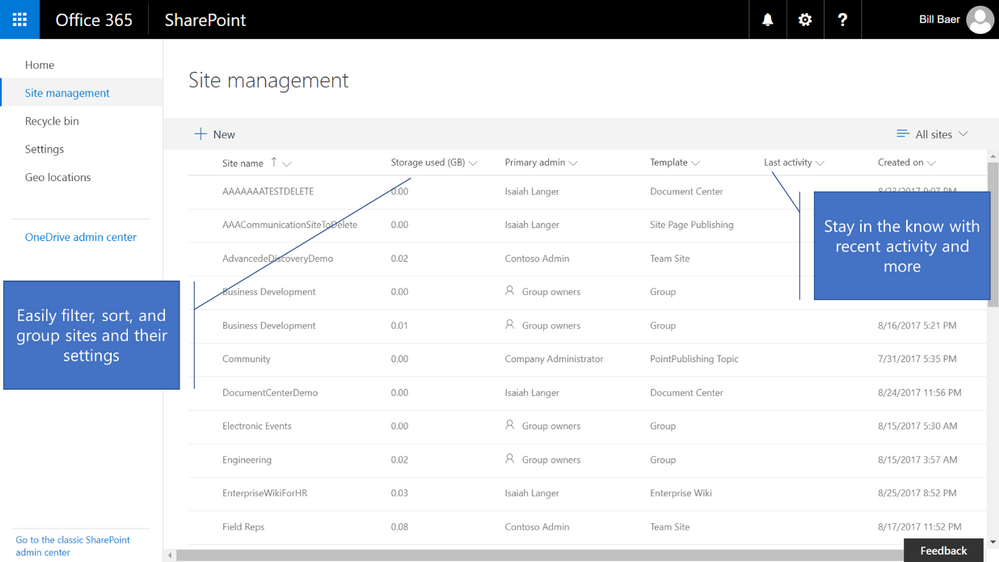Expand the Site name column chevron

287,164
